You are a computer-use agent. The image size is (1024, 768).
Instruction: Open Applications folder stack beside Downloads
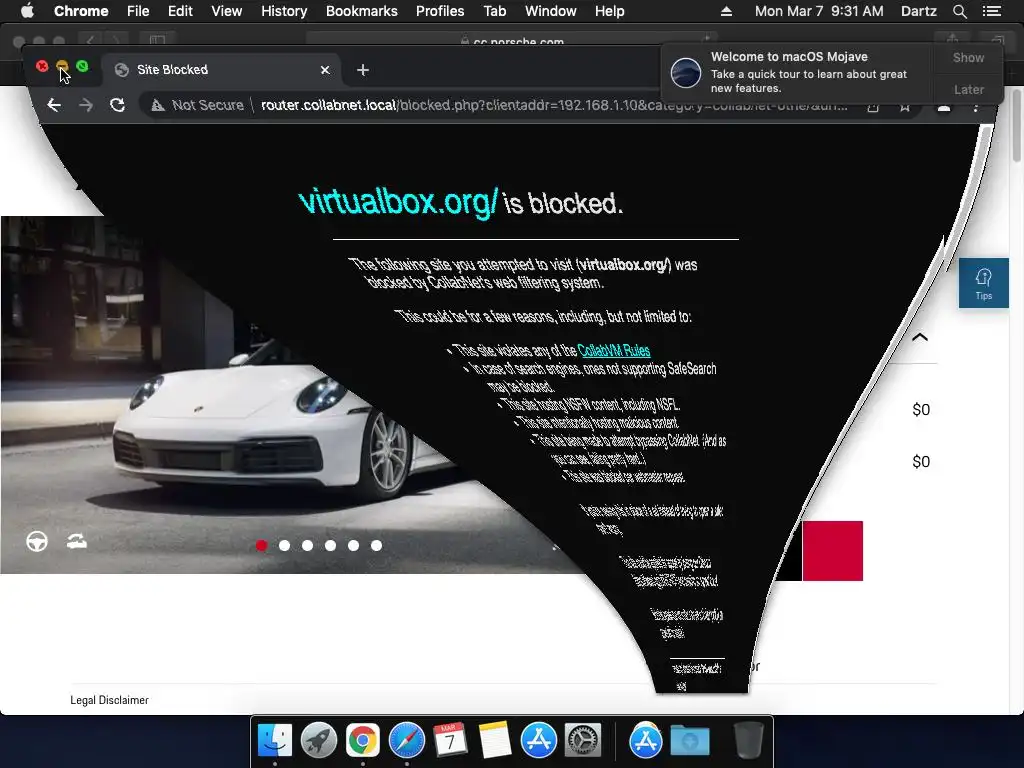pyautogui.click(x=645, y=741)
